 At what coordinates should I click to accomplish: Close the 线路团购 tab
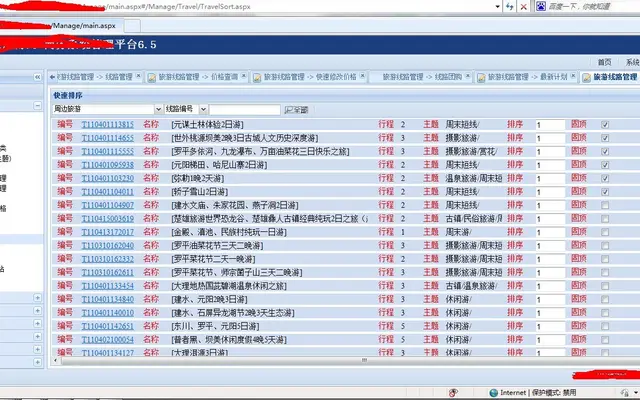point(468,76)
